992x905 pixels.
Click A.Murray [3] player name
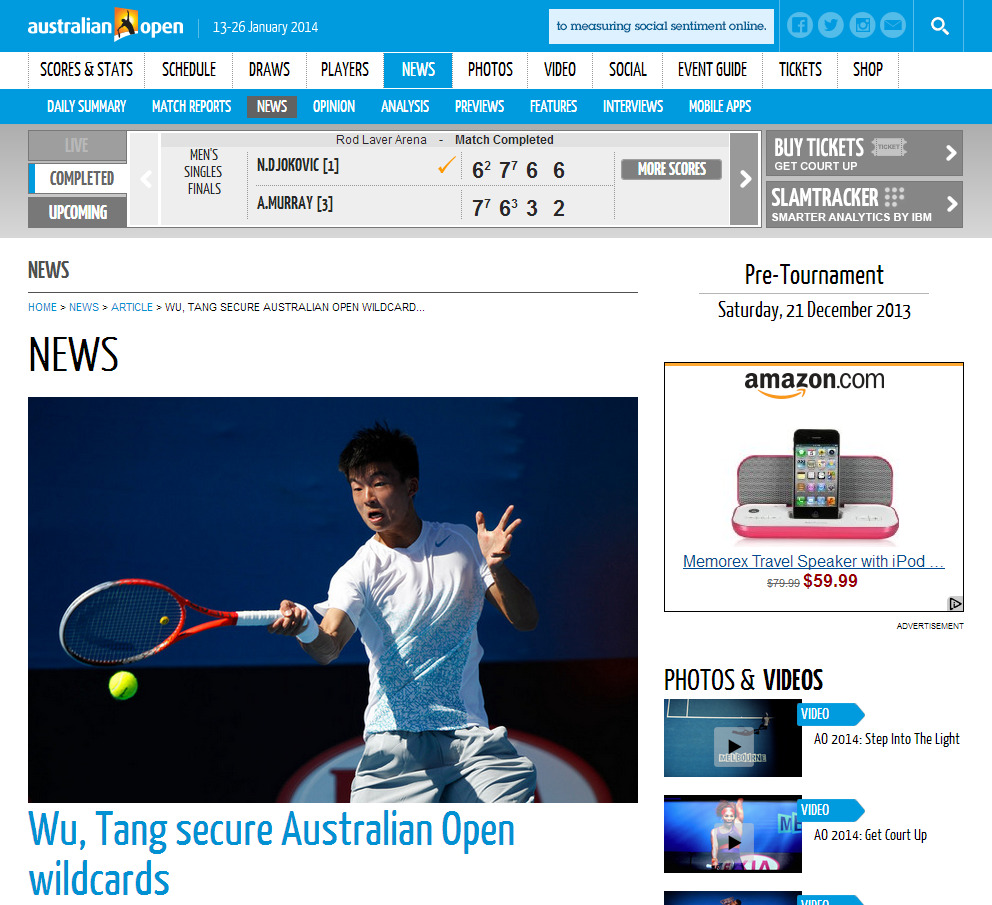(295, 203)
